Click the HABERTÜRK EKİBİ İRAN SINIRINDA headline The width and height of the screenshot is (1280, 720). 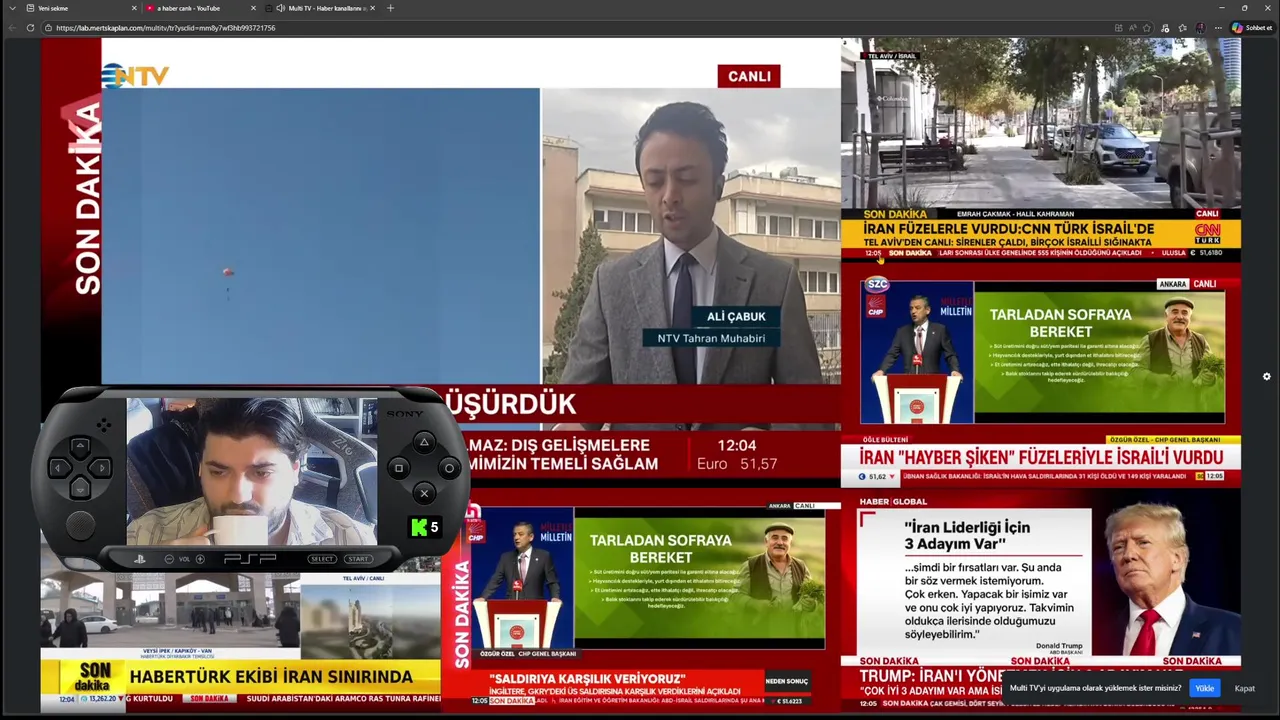click(271, 677)
